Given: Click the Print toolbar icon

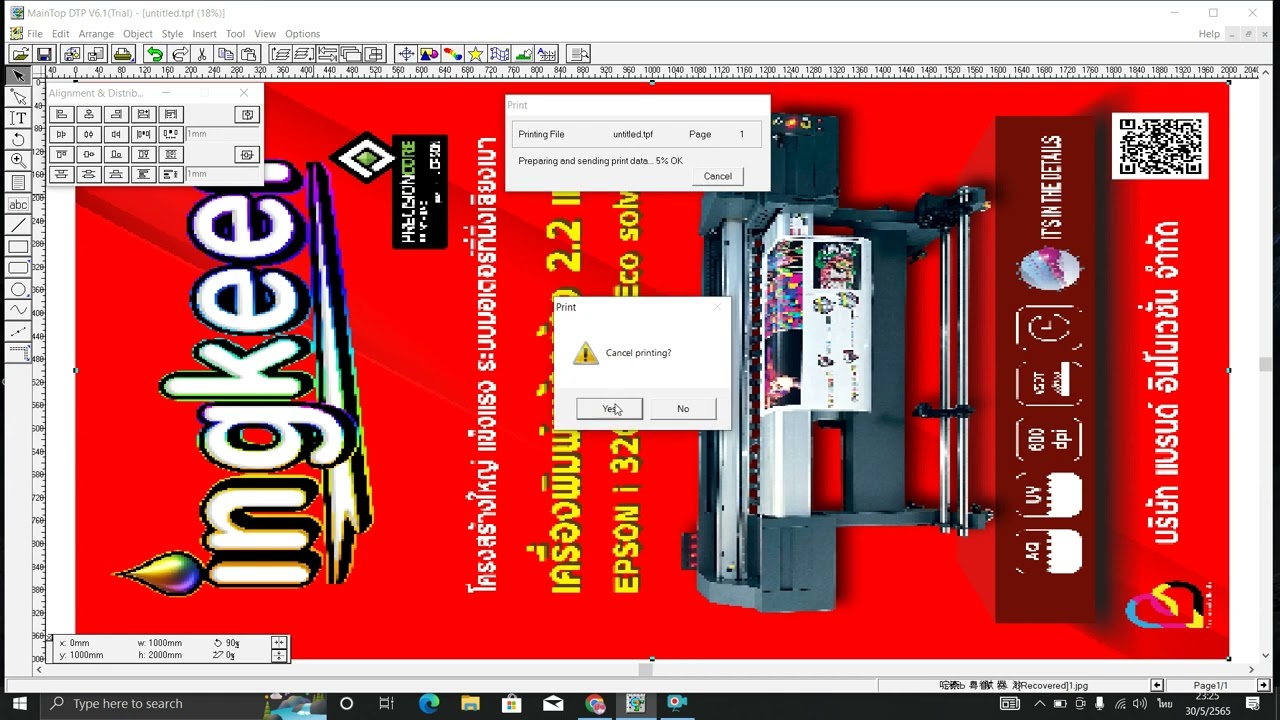Looking at the screenshot, I should [122, 54].
